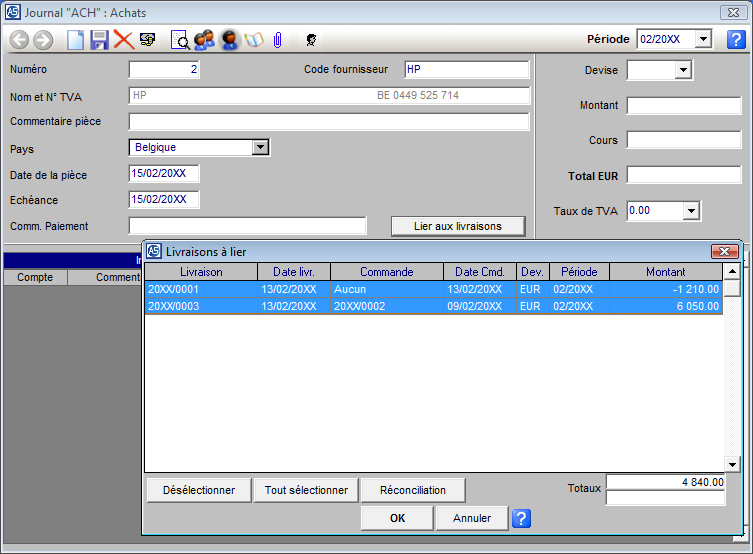Click the search magnifier document icon
Viewport: 753px width, 554px height.
(x=180, y=40)
